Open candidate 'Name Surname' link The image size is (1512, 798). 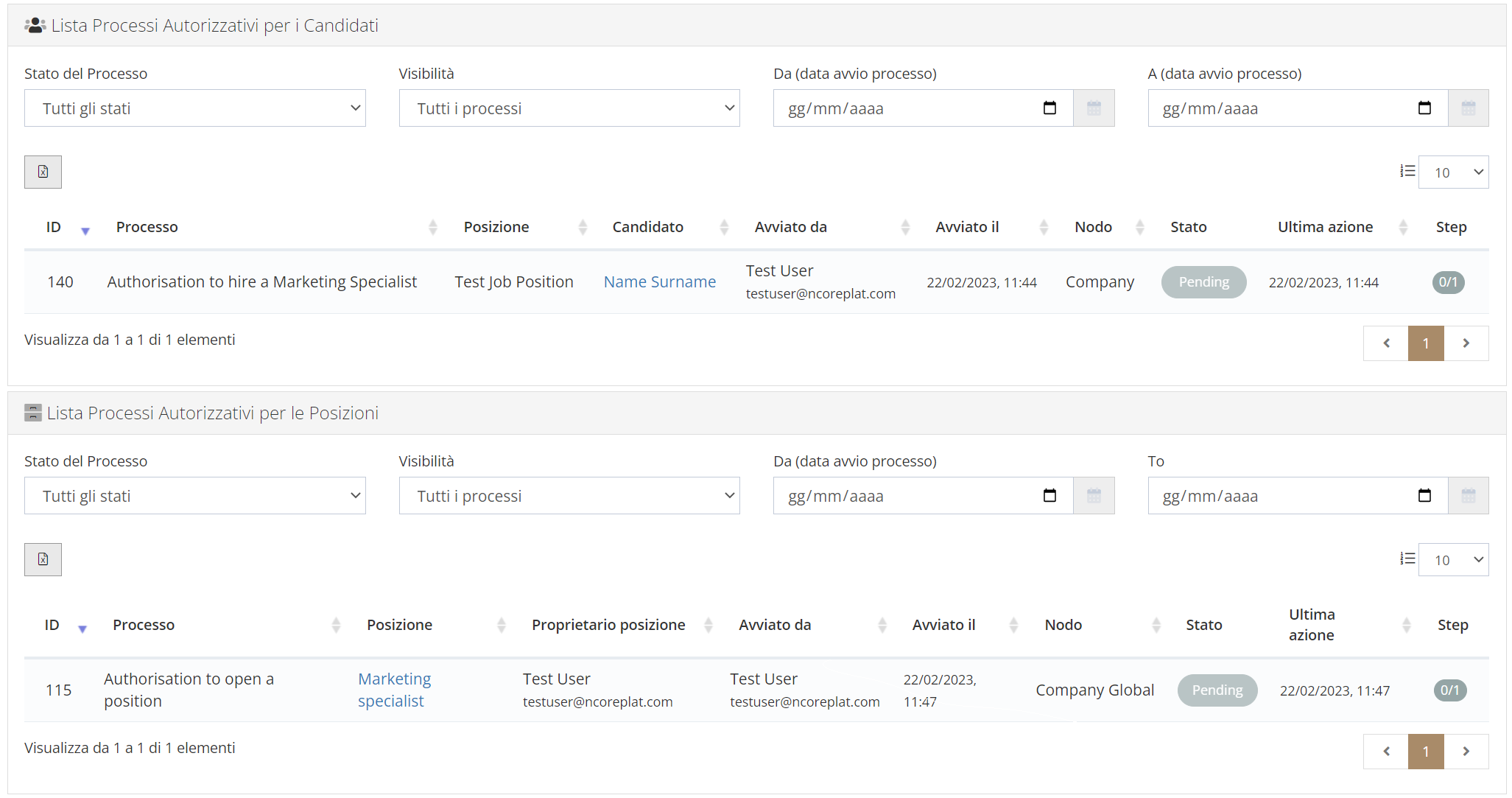[x=659, y=281]
